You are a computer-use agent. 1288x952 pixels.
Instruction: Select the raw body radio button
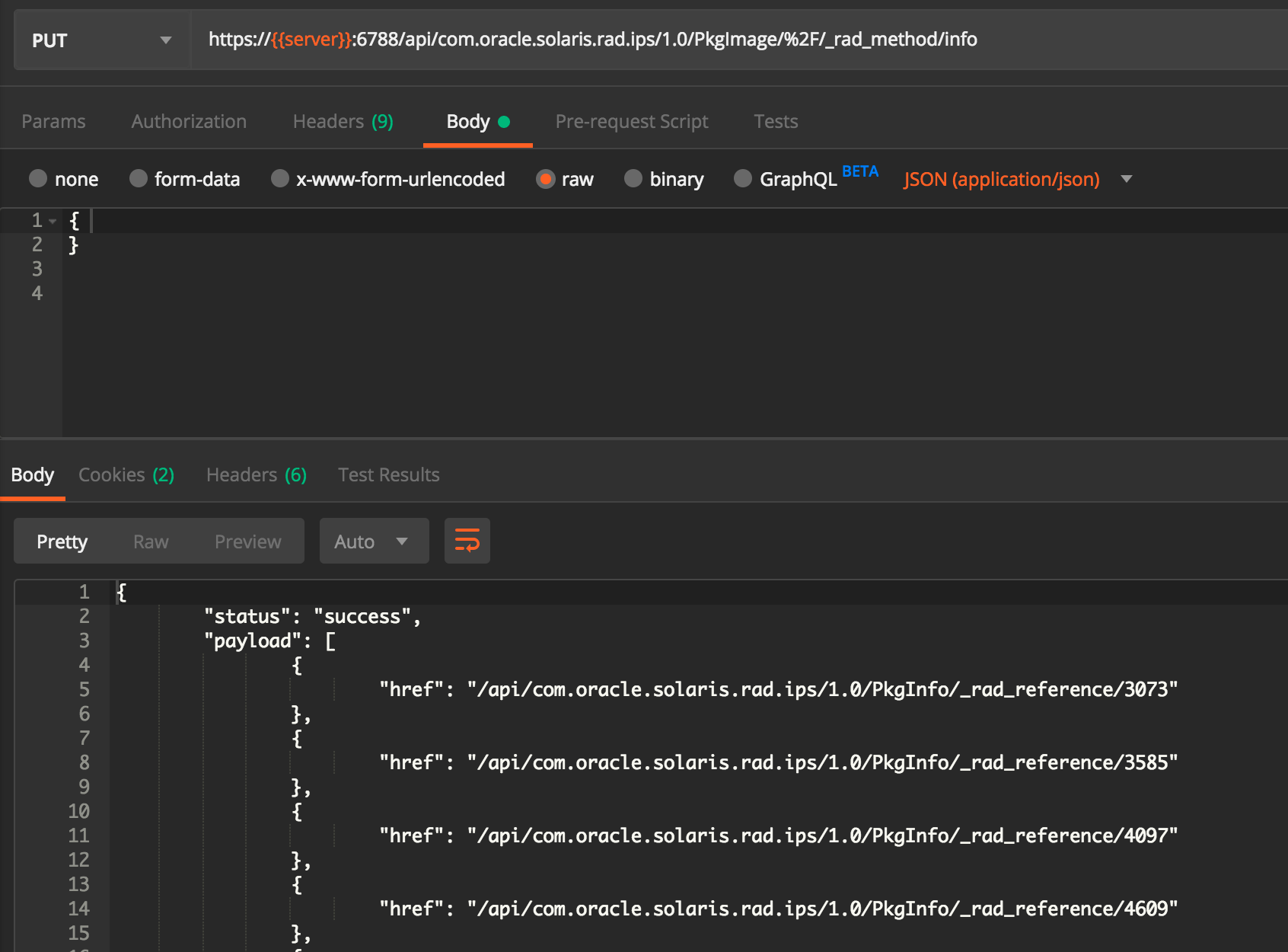[546, 179]
